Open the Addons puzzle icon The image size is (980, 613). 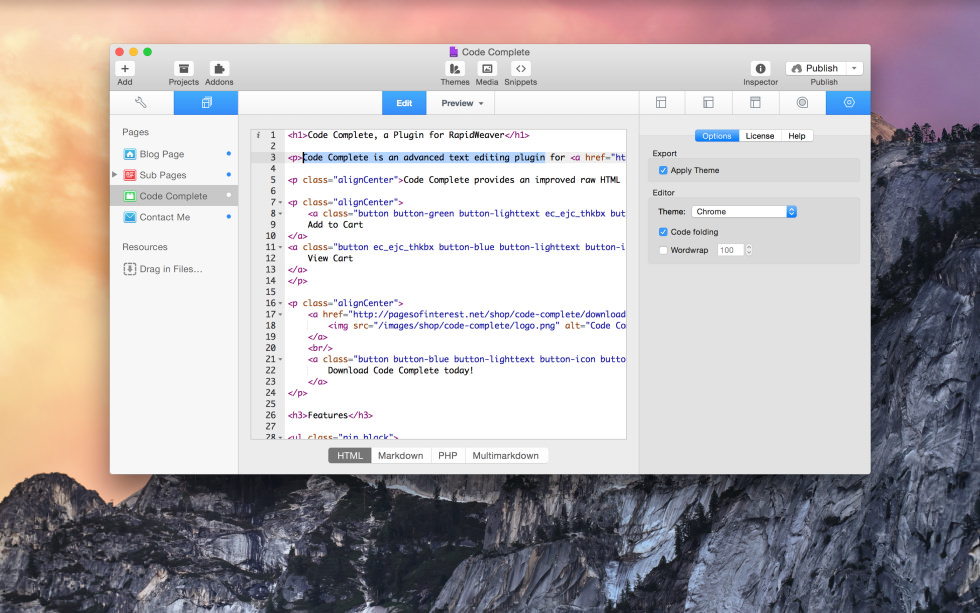coord(219,69)
